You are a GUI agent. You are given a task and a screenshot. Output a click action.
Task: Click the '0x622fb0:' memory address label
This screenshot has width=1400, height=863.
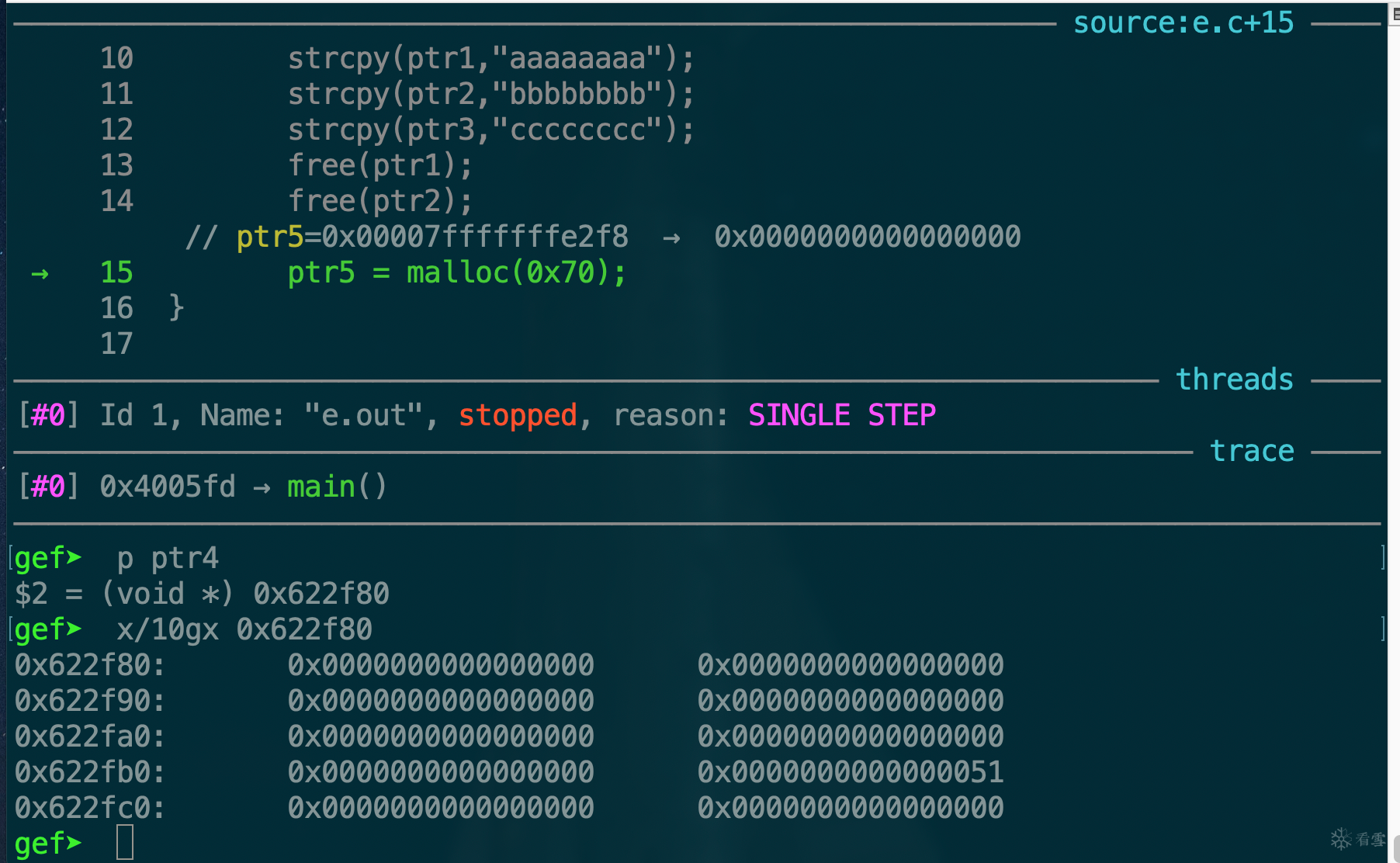coord(89,772)
